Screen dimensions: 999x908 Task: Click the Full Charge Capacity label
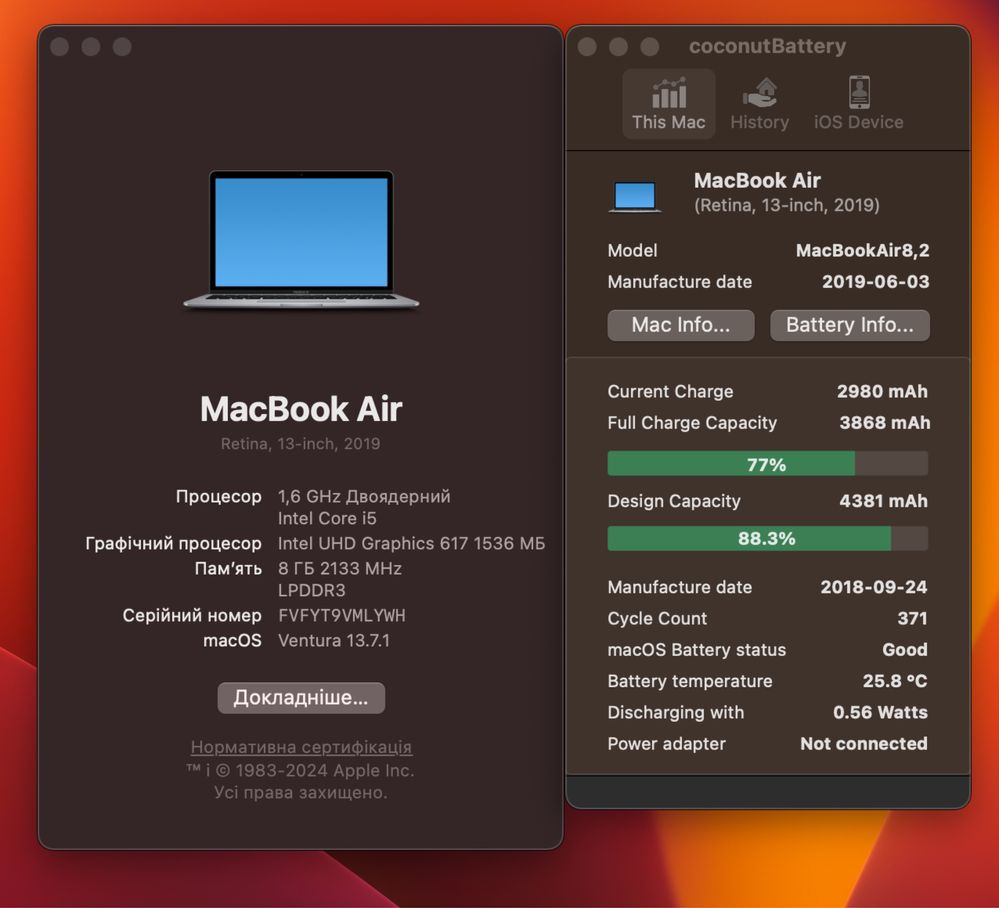(692, 423)
